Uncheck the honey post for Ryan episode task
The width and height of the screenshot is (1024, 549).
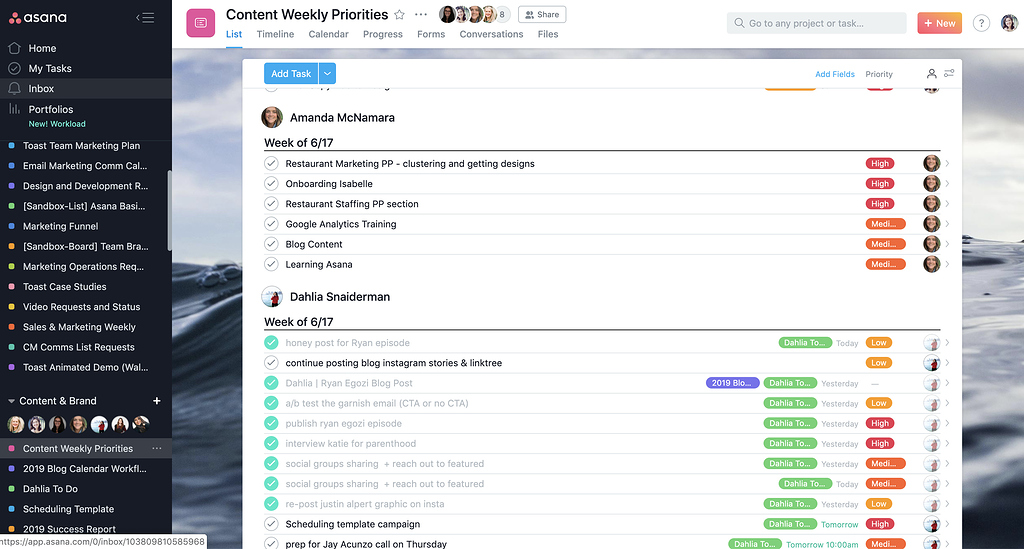[271, 343]
